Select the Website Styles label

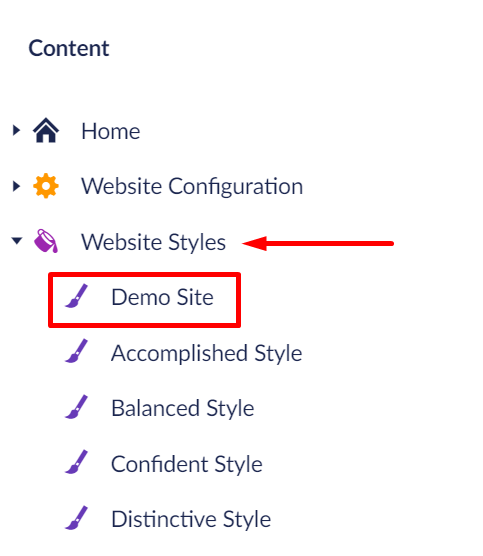tap(153, 243)
